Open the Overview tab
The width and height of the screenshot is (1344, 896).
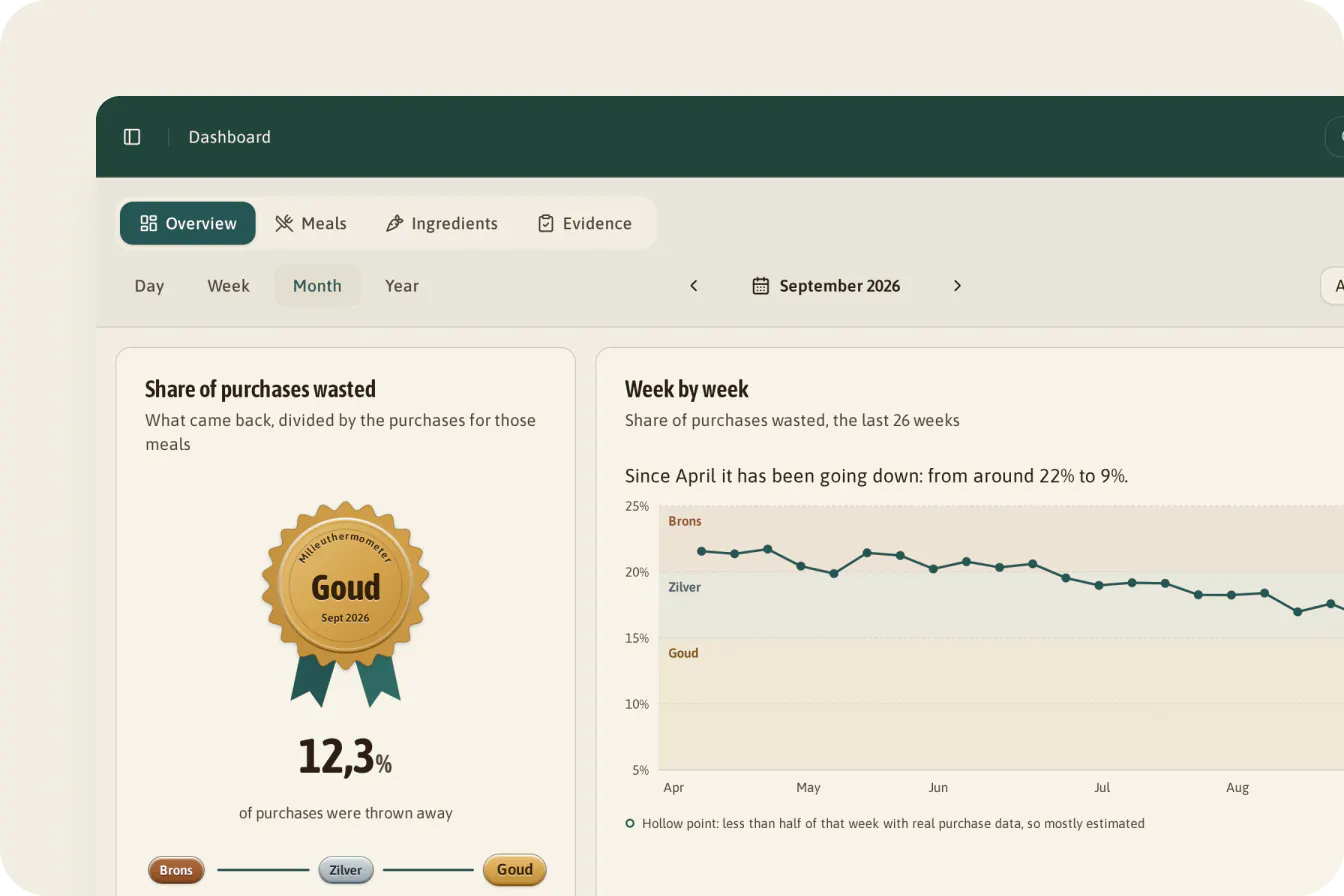point(188,223)
